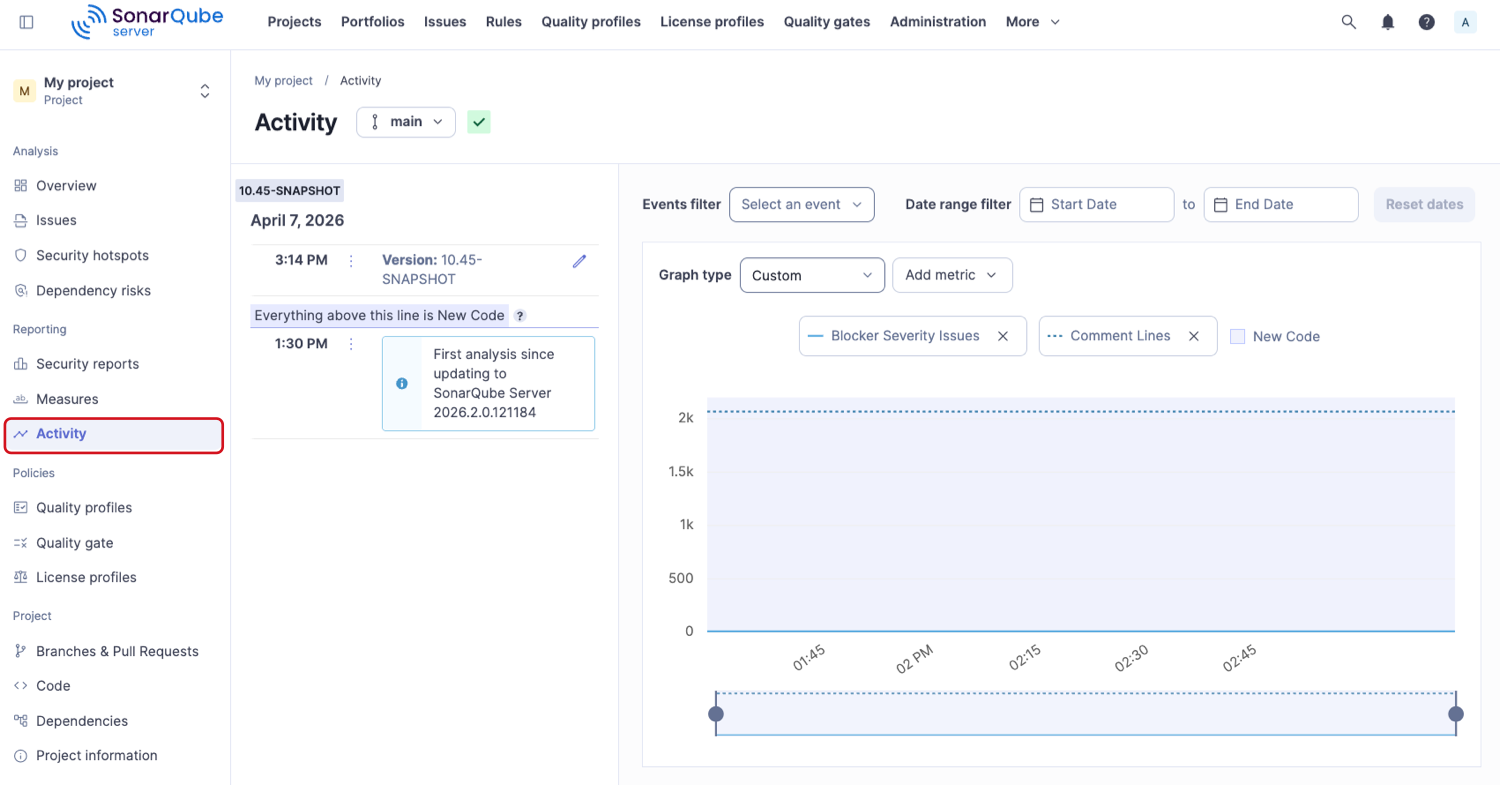1500x785 pixels.
Task: Open the main branch dropdown
Action: pyautogui.click(x=406, y=122)
